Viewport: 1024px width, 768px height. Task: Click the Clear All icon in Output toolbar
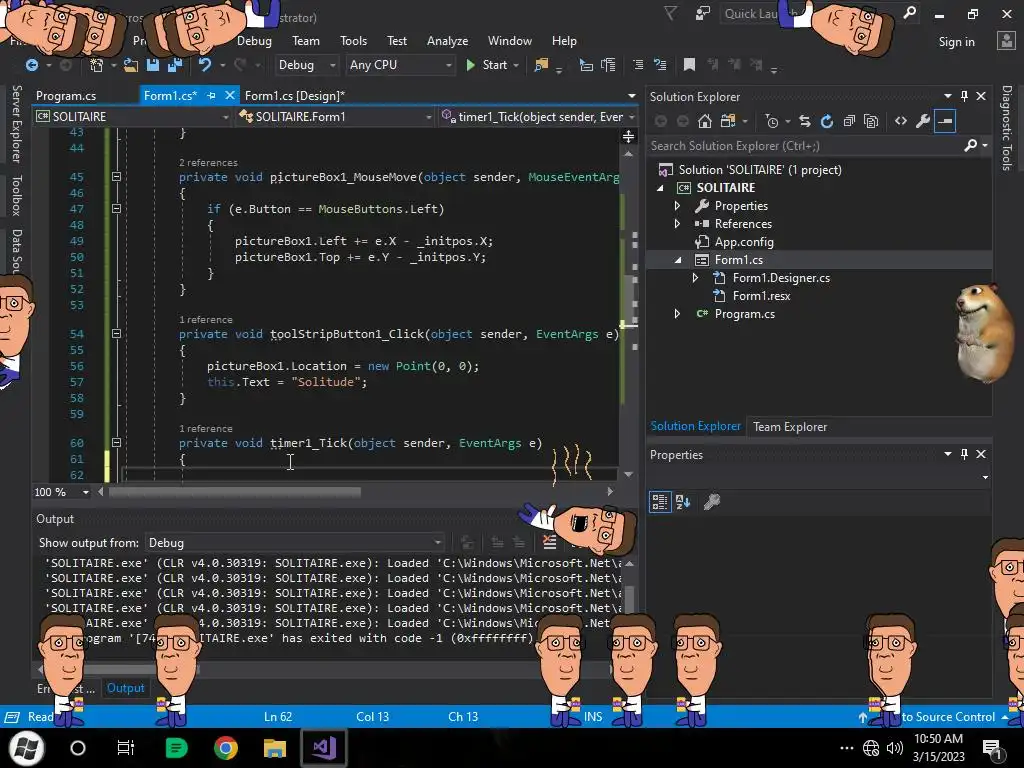[x=549, y=542]
